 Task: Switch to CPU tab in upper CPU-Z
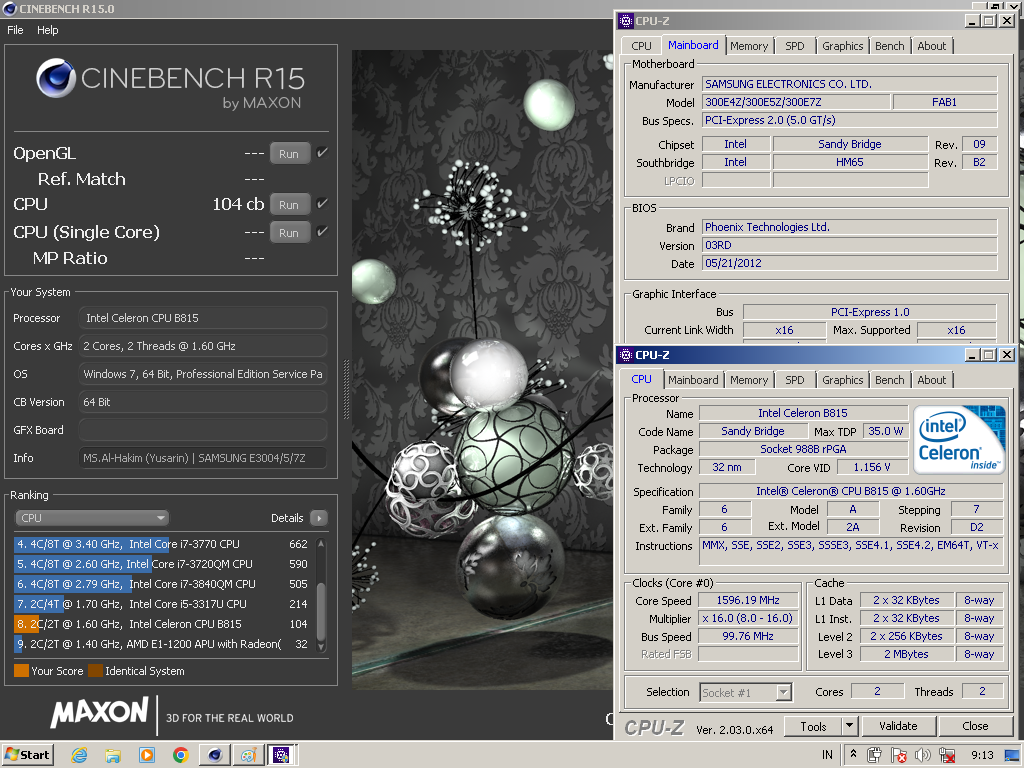[x=641, y=46]
